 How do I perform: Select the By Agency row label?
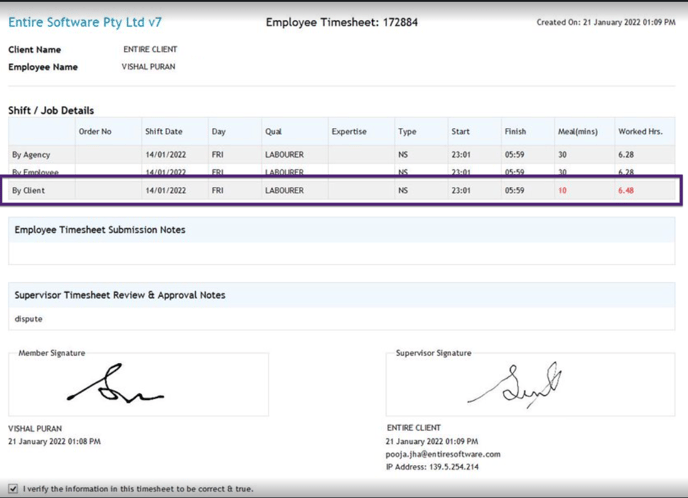[31, 154]
